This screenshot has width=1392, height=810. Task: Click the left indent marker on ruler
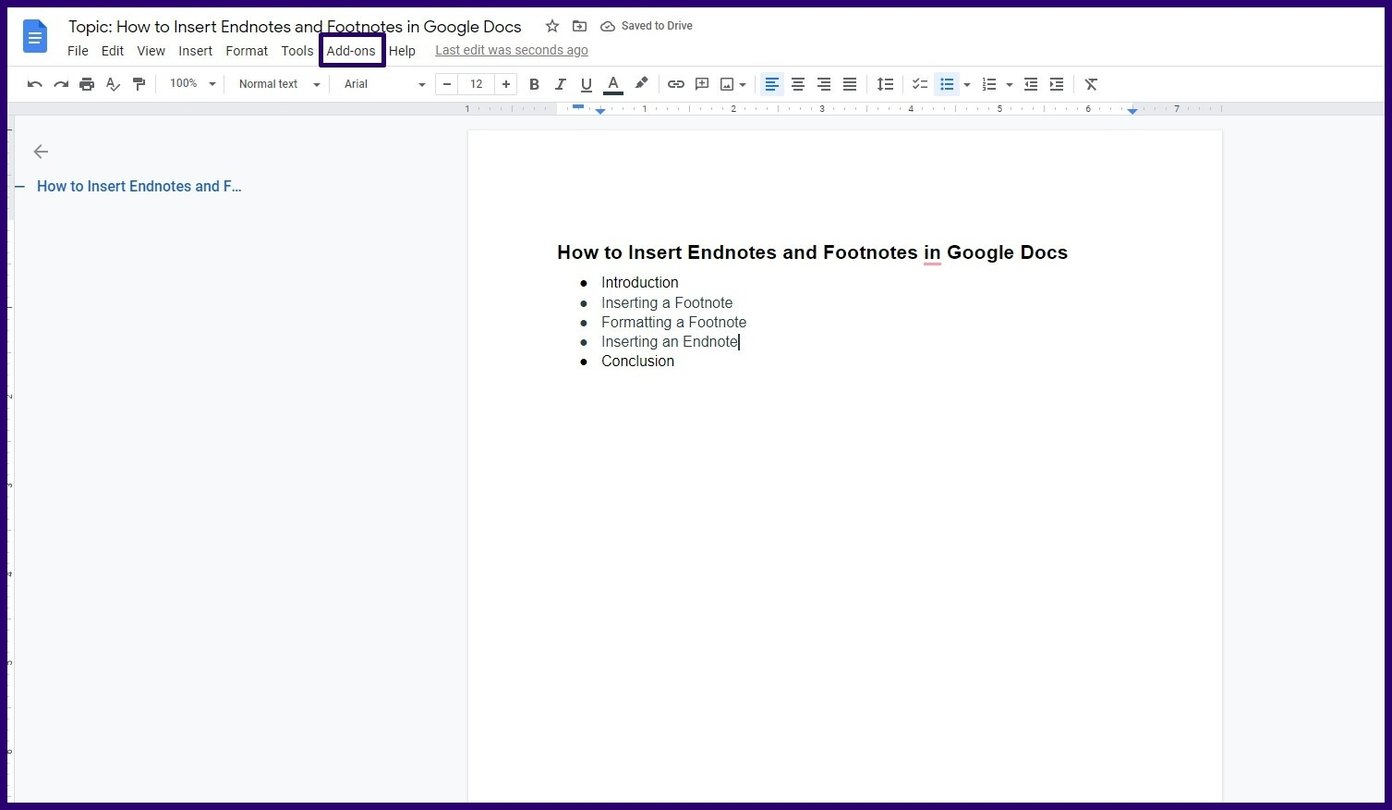coord(600,111)
